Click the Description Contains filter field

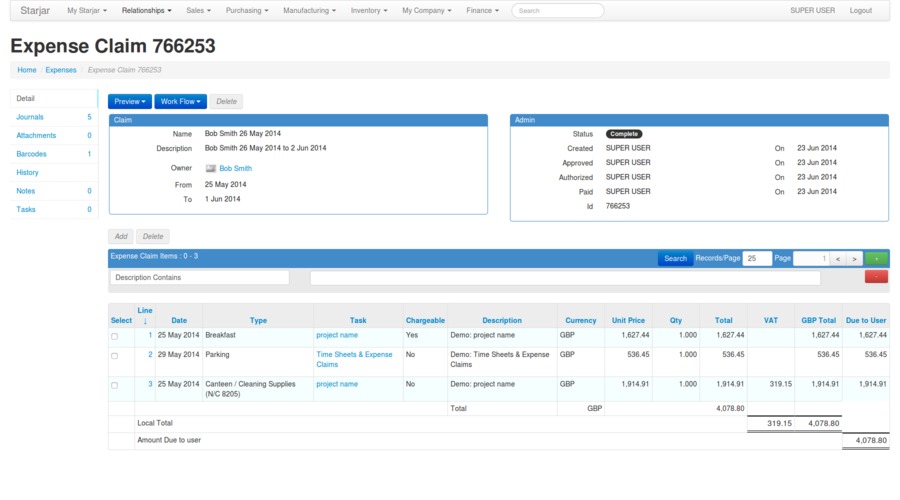tap(199, 277)
